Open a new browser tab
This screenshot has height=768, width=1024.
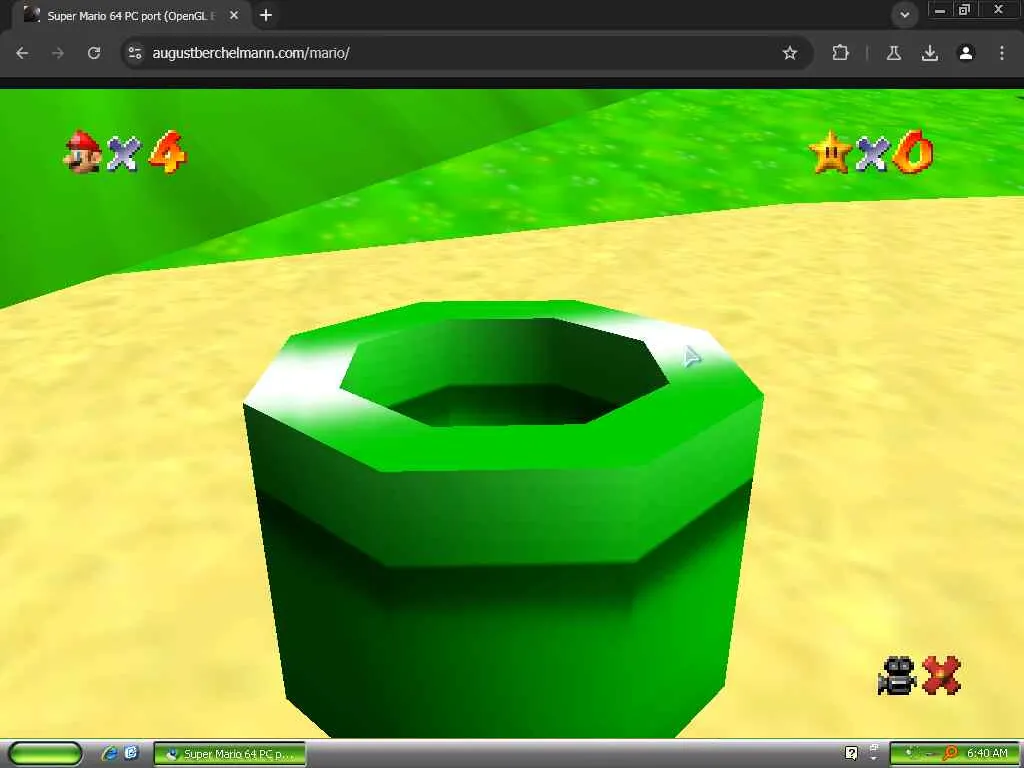tap(266, 15)
